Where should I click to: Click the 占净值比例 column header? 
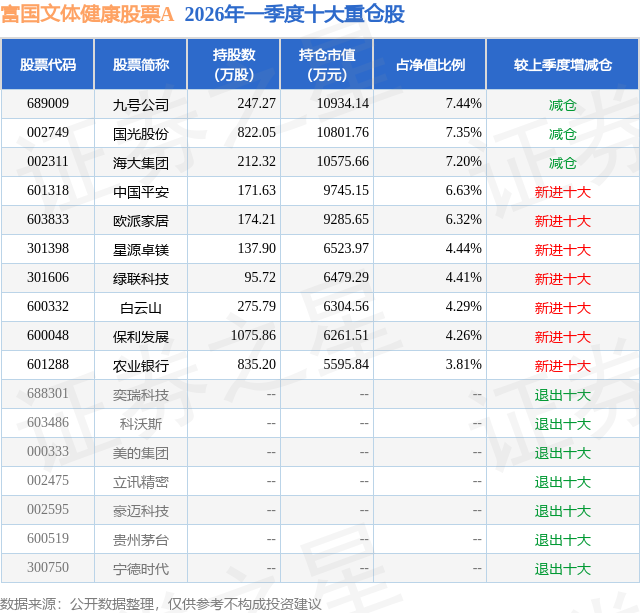point(430,64)
